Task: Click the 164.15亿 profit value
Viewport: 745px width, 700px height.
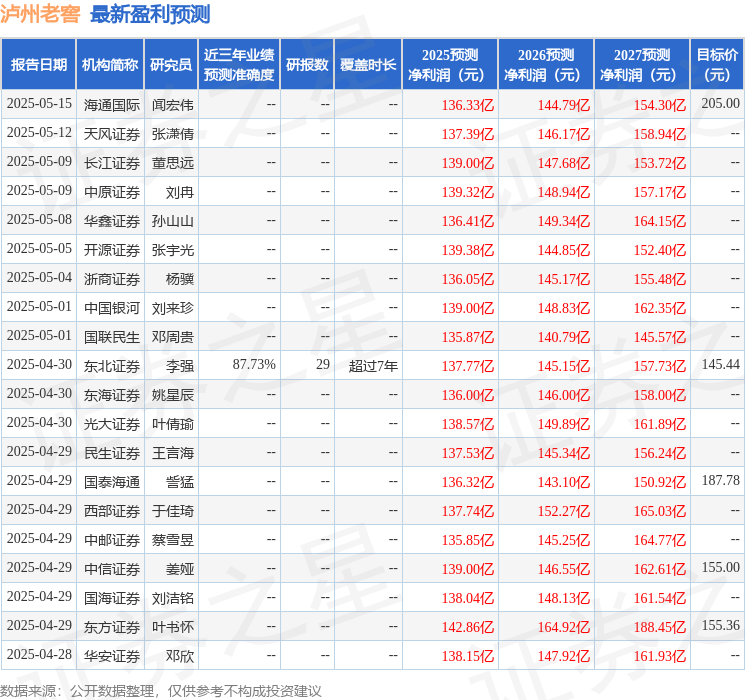Action: pos(659,221)
